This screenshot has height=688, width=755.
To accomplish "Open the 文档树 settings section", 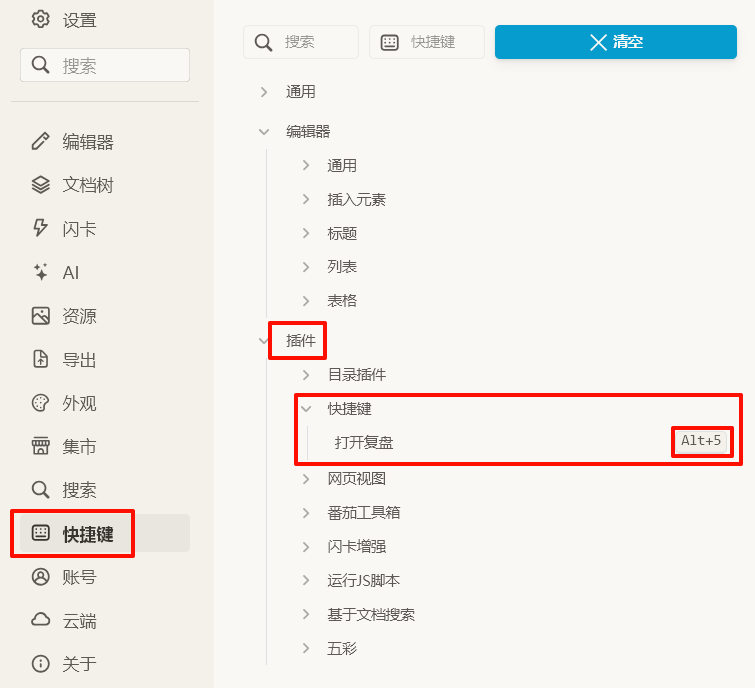I will 105,185.
